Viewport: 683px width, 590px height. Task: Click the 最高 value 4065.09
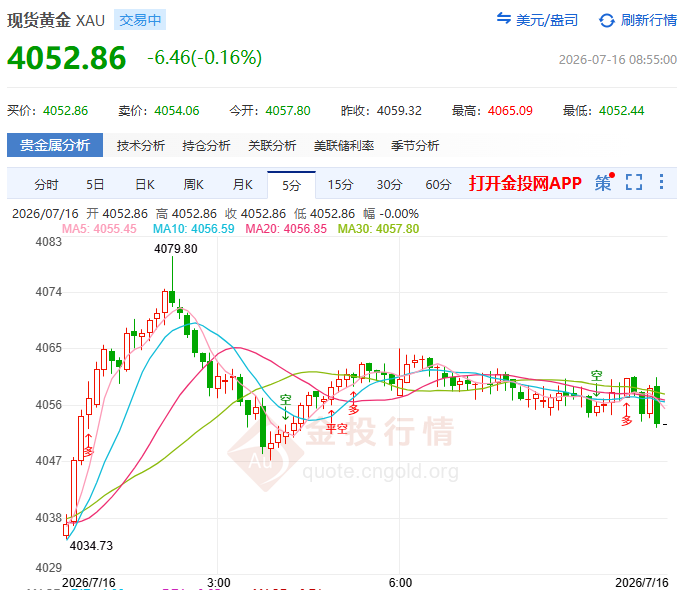(510, 111)
